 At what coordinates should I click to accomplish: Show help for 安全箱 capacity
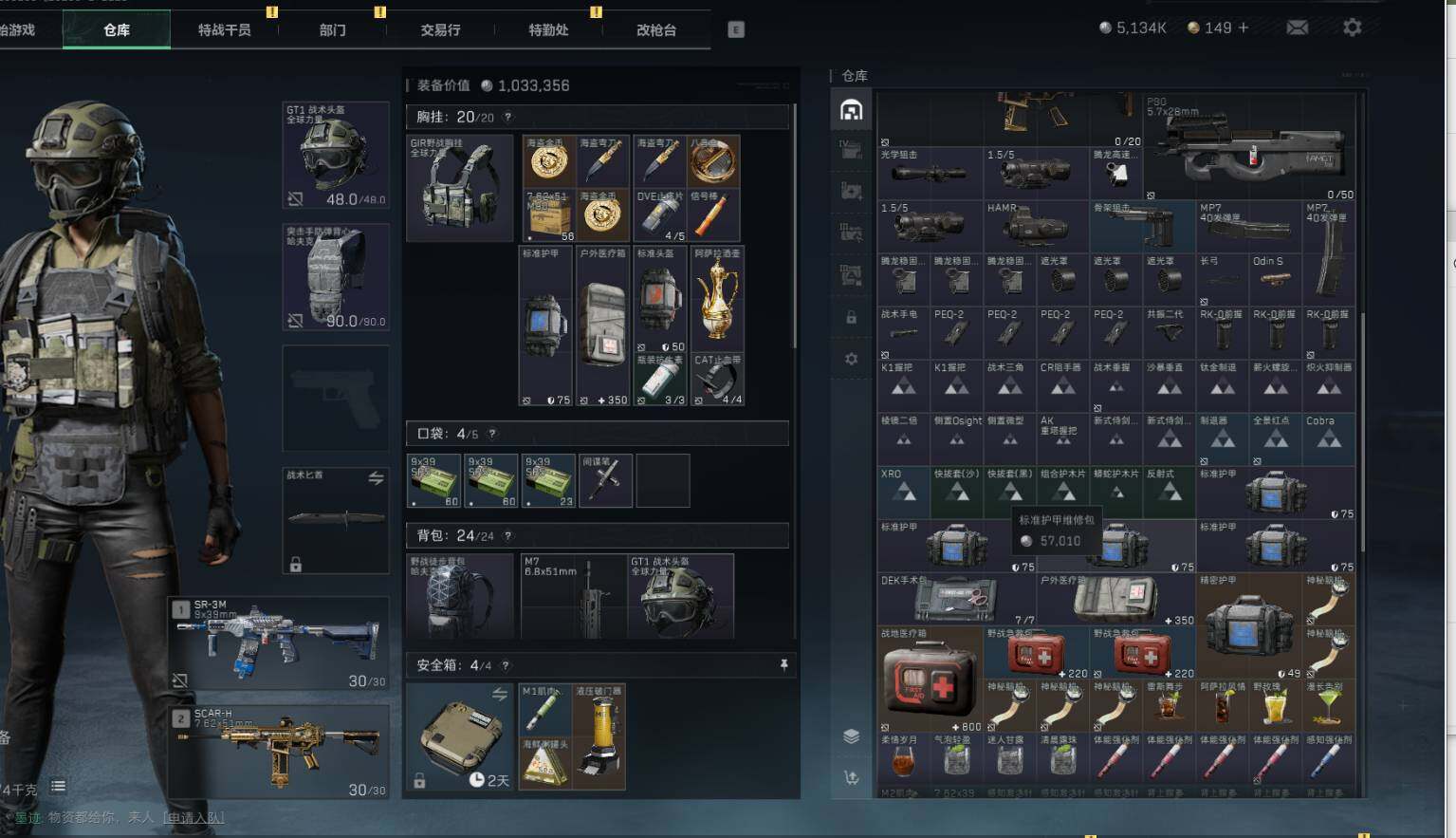[x=505, y=665]
